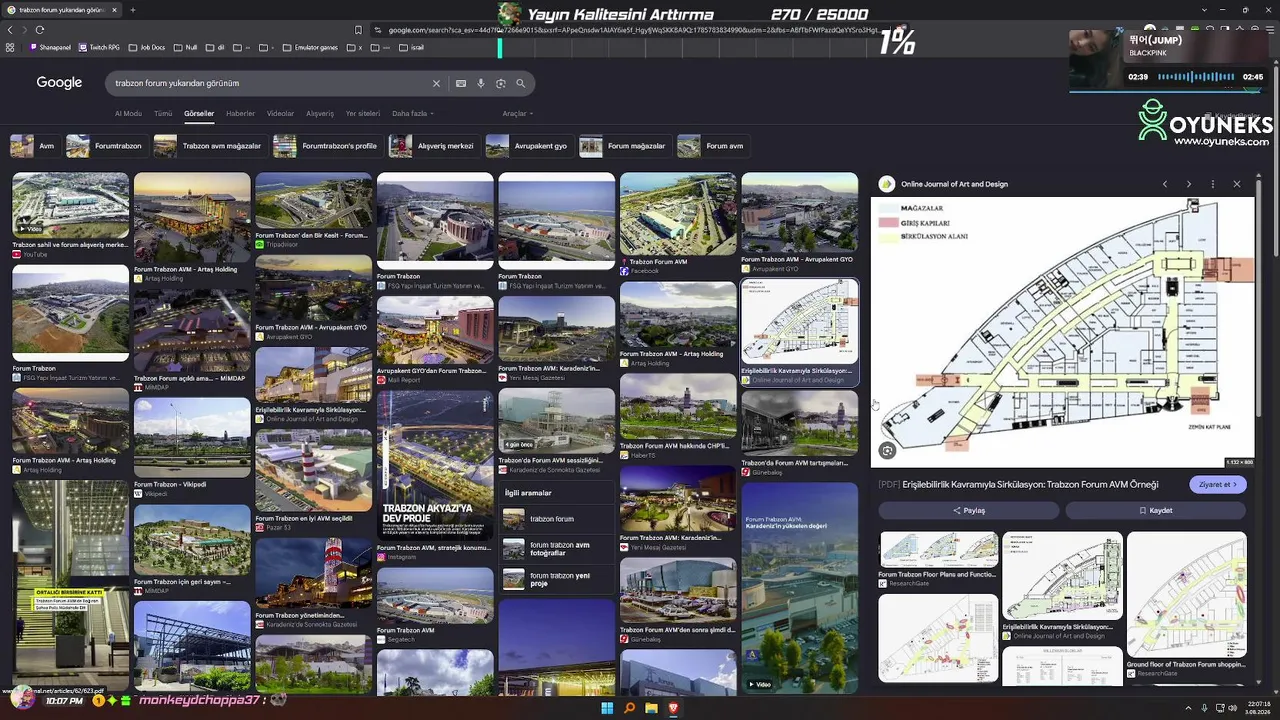Filter images by Avm chip
1280x720 pixels.
point(33,146)
